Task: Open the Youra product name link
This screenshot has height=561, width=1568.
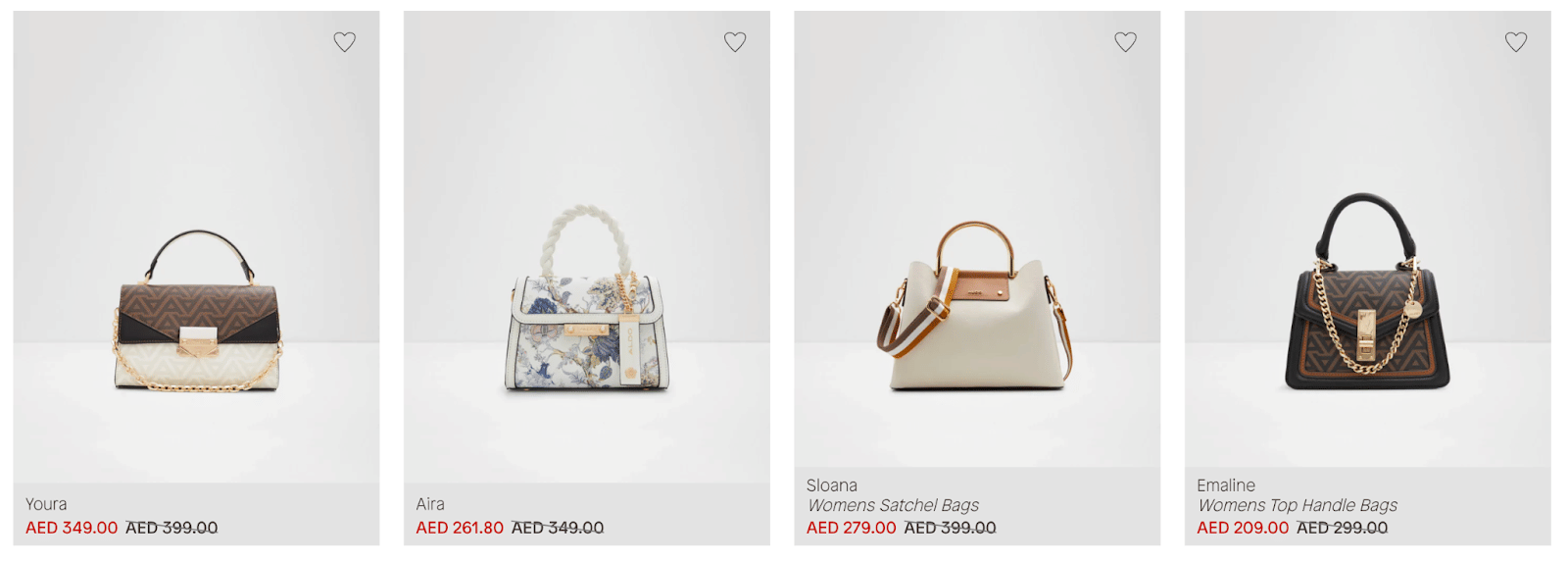Action: (46, 504)
